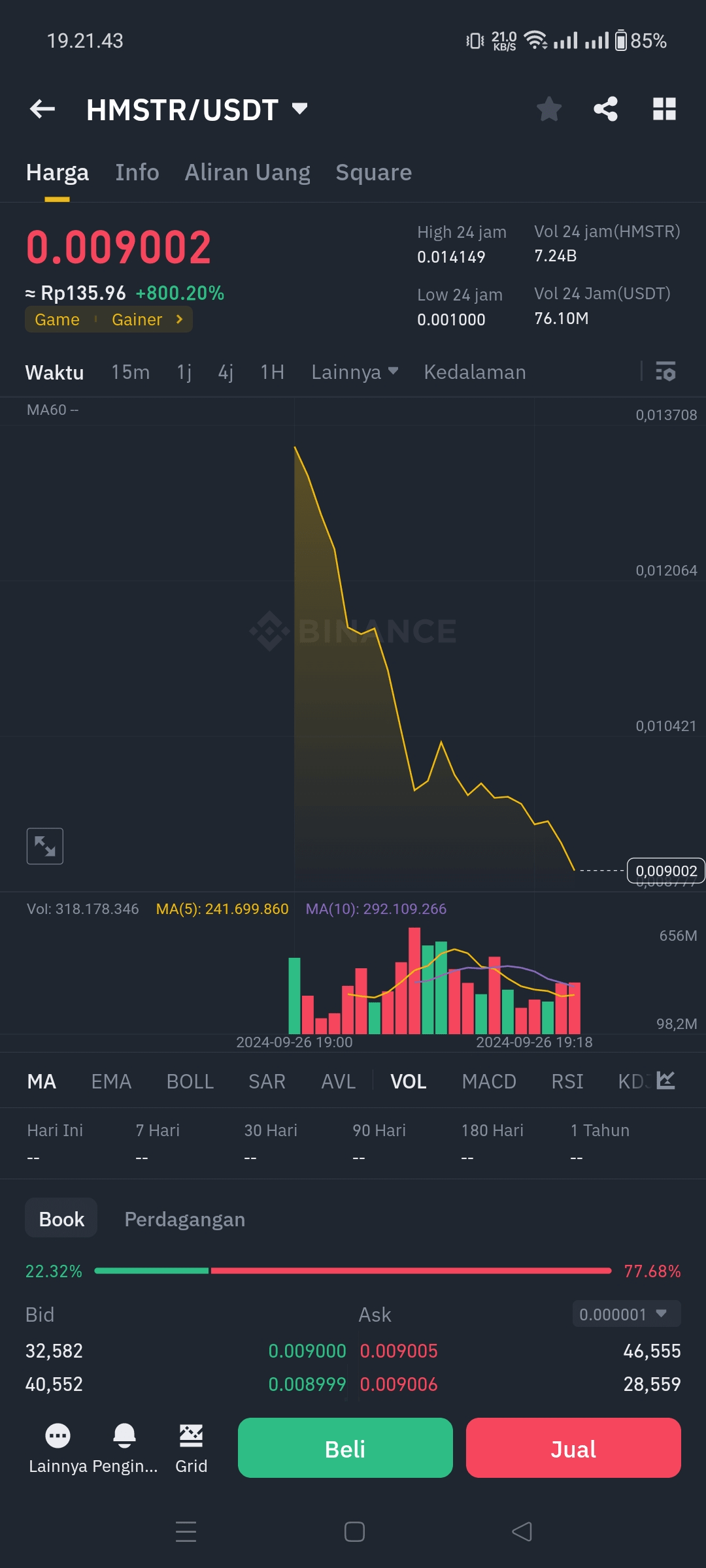Open the 0.000001 price precision dropdown
This screenshot has height=1568, width=706.
(x=626, y=1314)
